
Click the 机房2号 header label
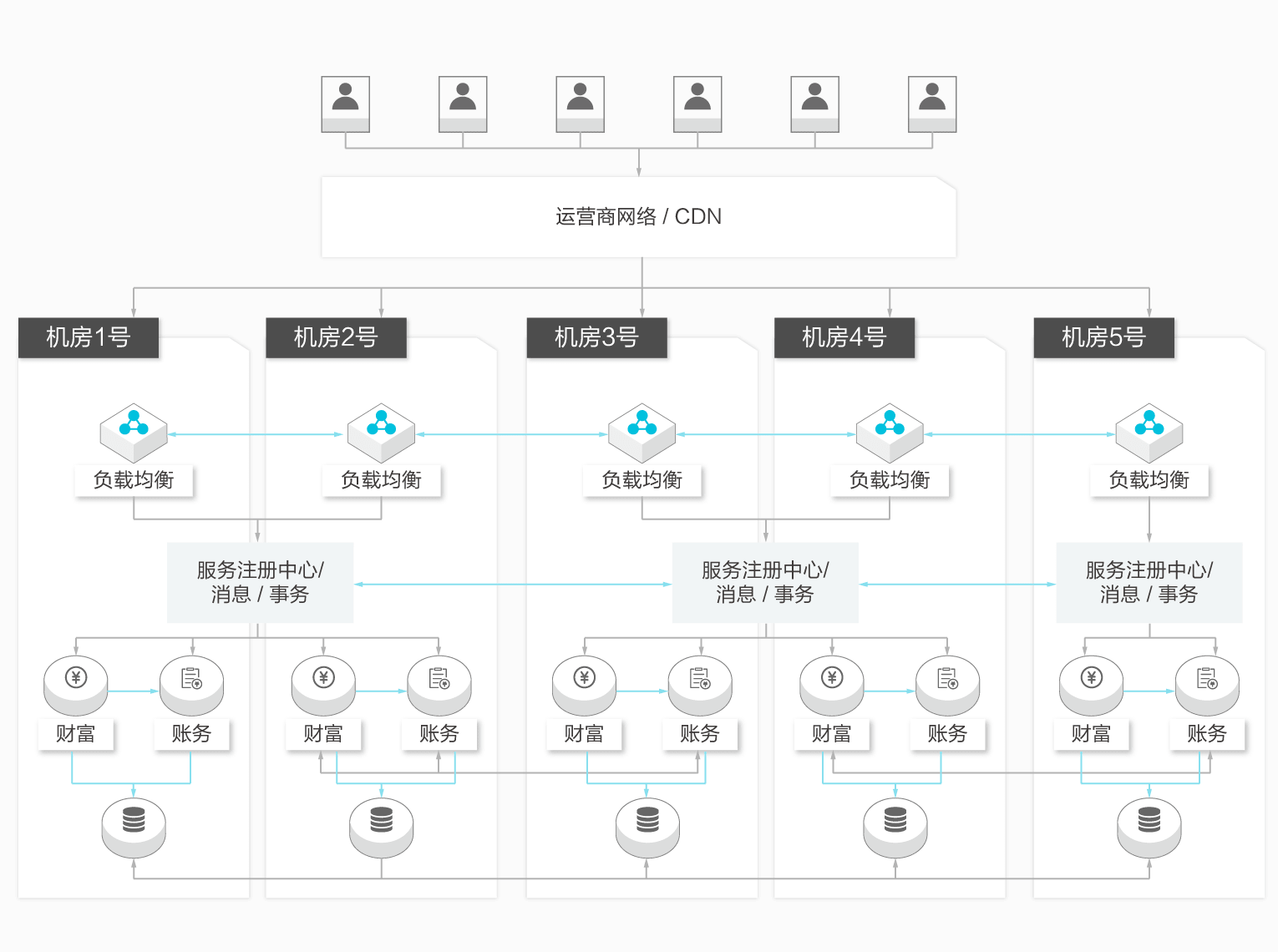tap(336, 337)
